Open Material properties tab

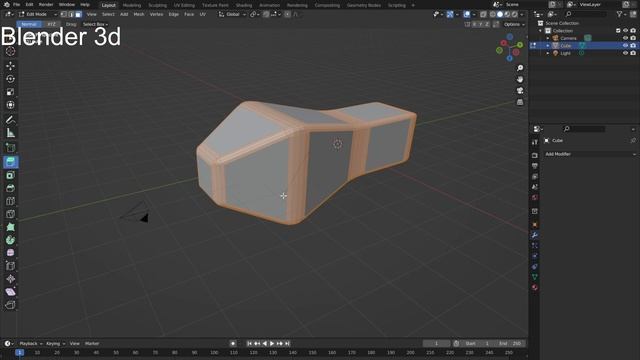click(535, 287)
